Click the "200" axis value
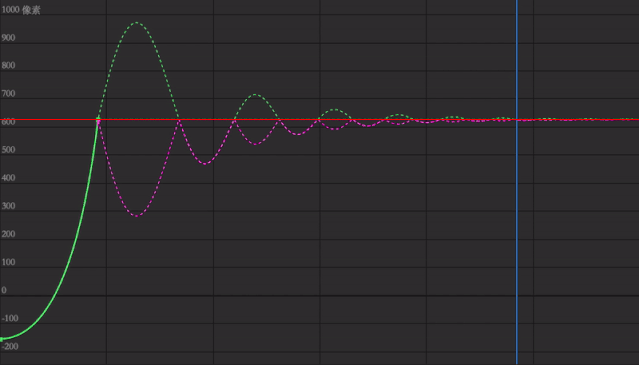The width and height of the screenshot is (639, 365). [9, 234]
